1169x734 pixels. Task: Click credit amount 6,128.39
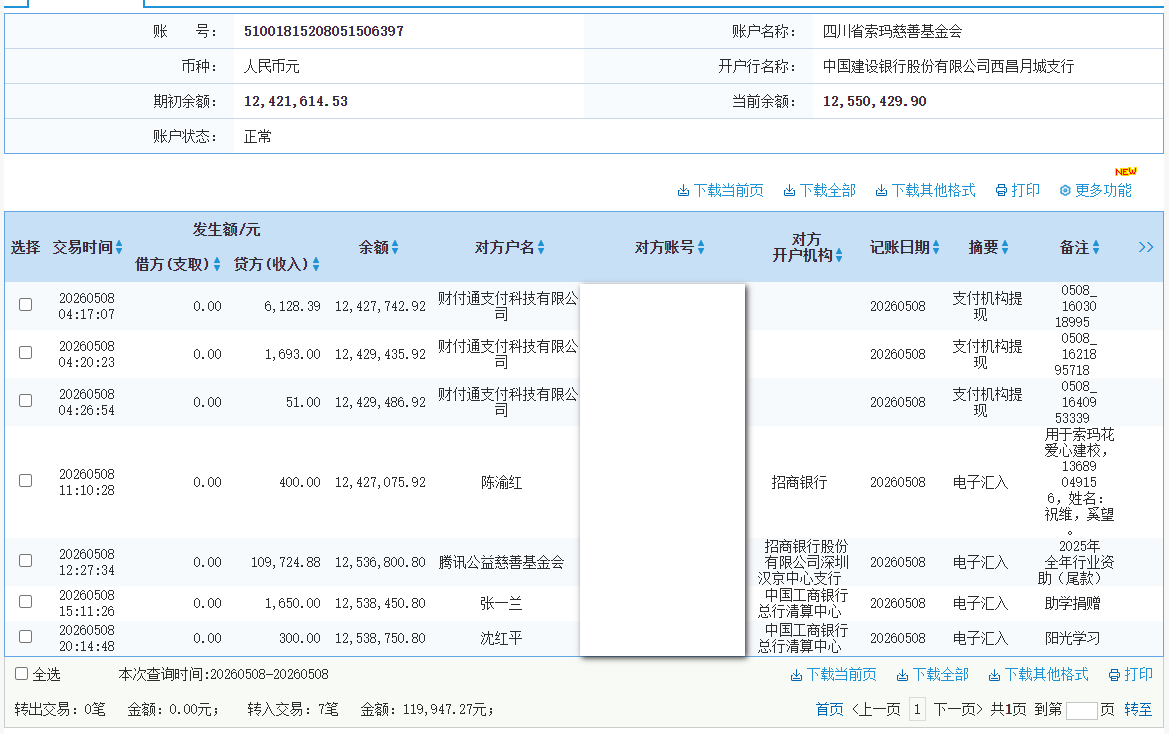292,306
